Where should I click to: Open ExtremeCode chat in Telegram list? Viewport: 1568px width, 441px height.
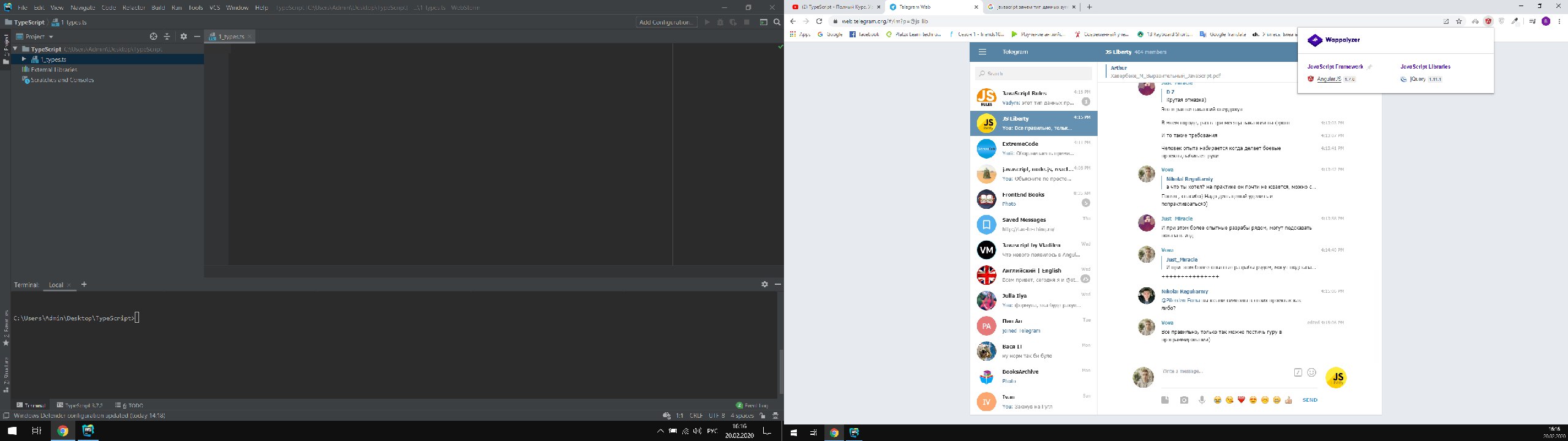pyautogui.click(x=1033, y=148)
